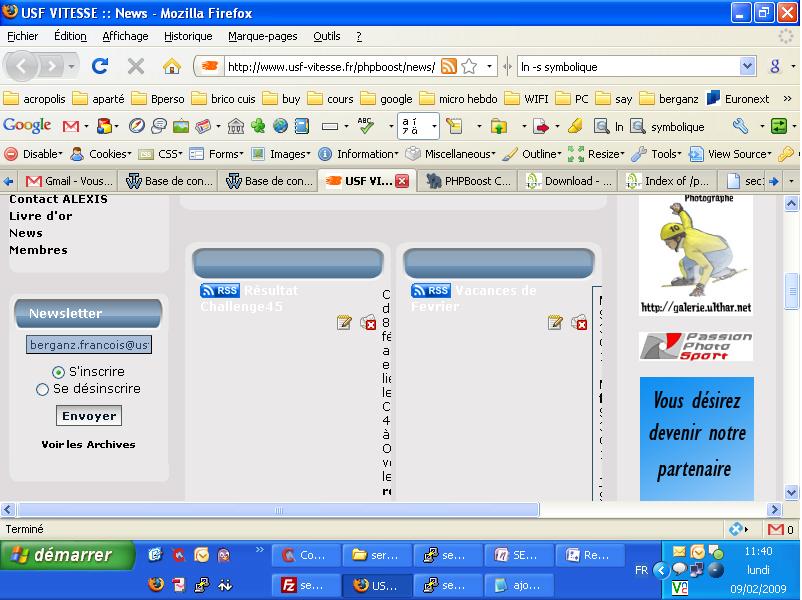Image resolution: width=802 pixels, height=600 pixels.
Task: Select the S'inscrire radio button
Action: (58, 372)
